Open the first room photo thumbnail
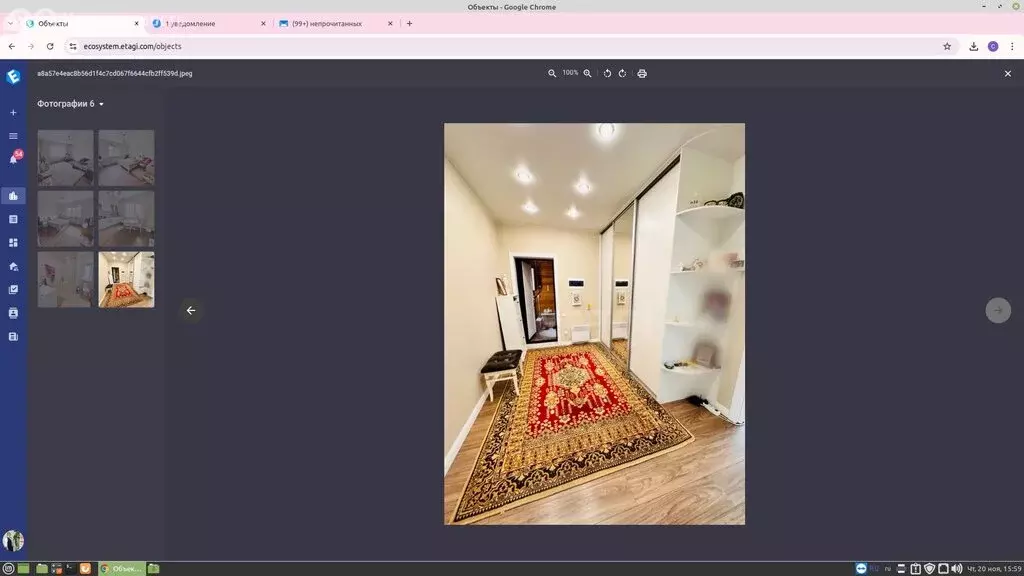Image resolution: width=1024 pixels, height=576 pixels. (65, 158)
